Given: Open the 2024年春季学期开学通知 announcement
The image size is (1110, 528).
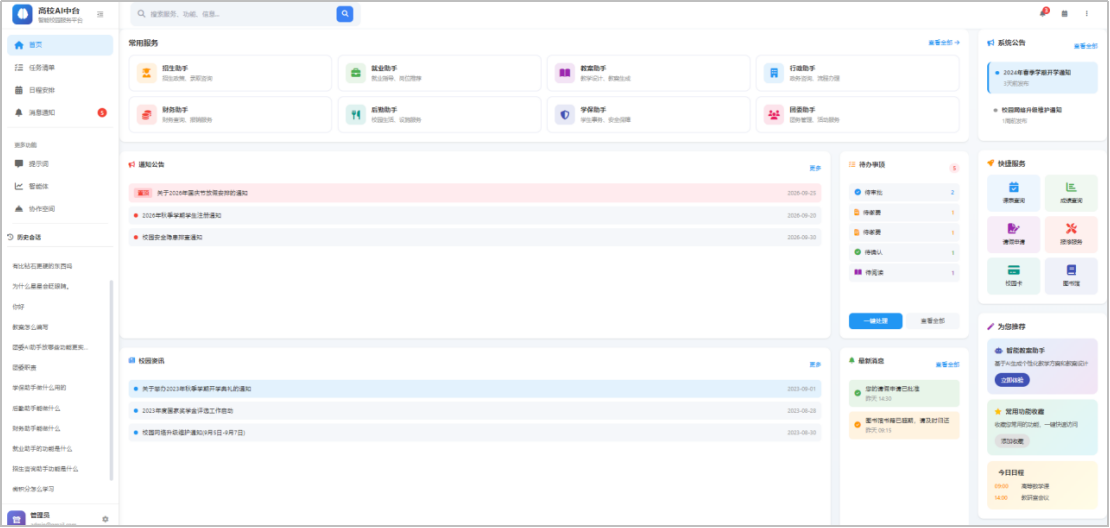Looking at the screenshot, I should pos(1042,77).
